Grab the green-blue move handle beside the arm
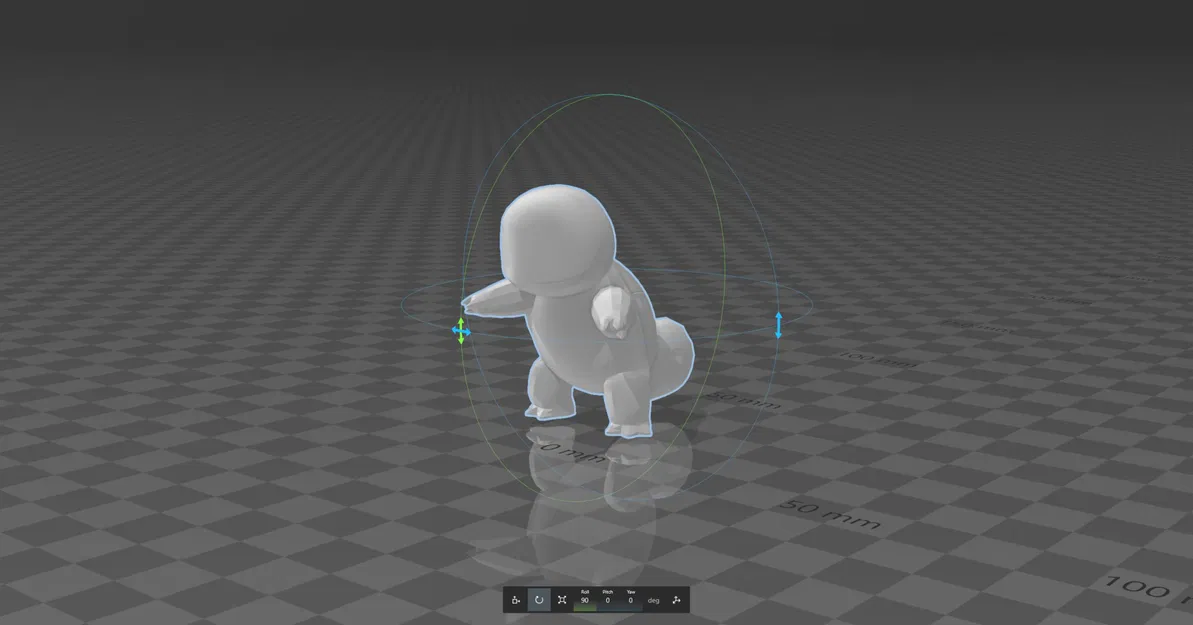Viewport: 1193px width, 625px height. [461, 331]
